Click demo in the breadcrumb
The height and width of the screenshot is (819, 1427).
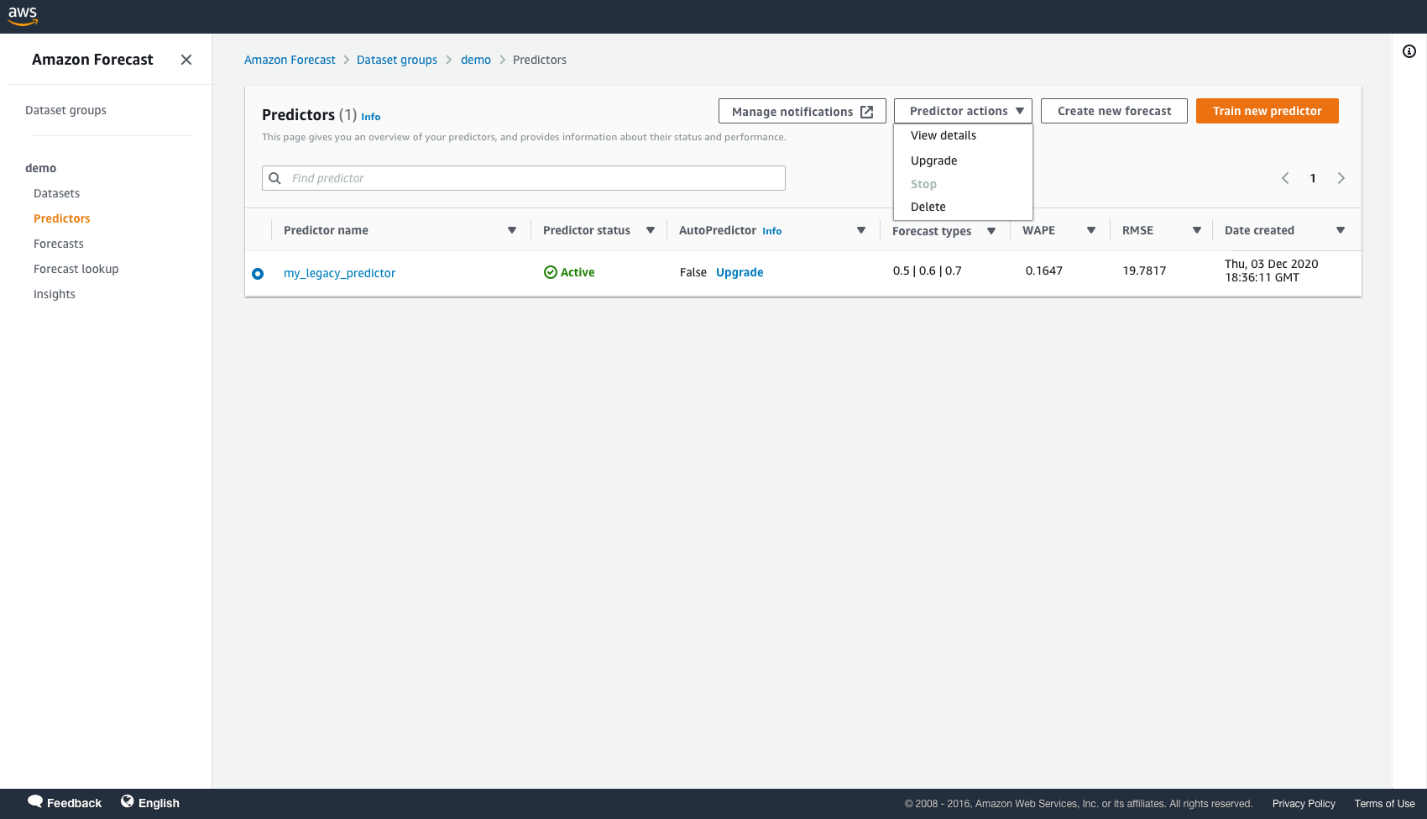(x=476, y=60)
